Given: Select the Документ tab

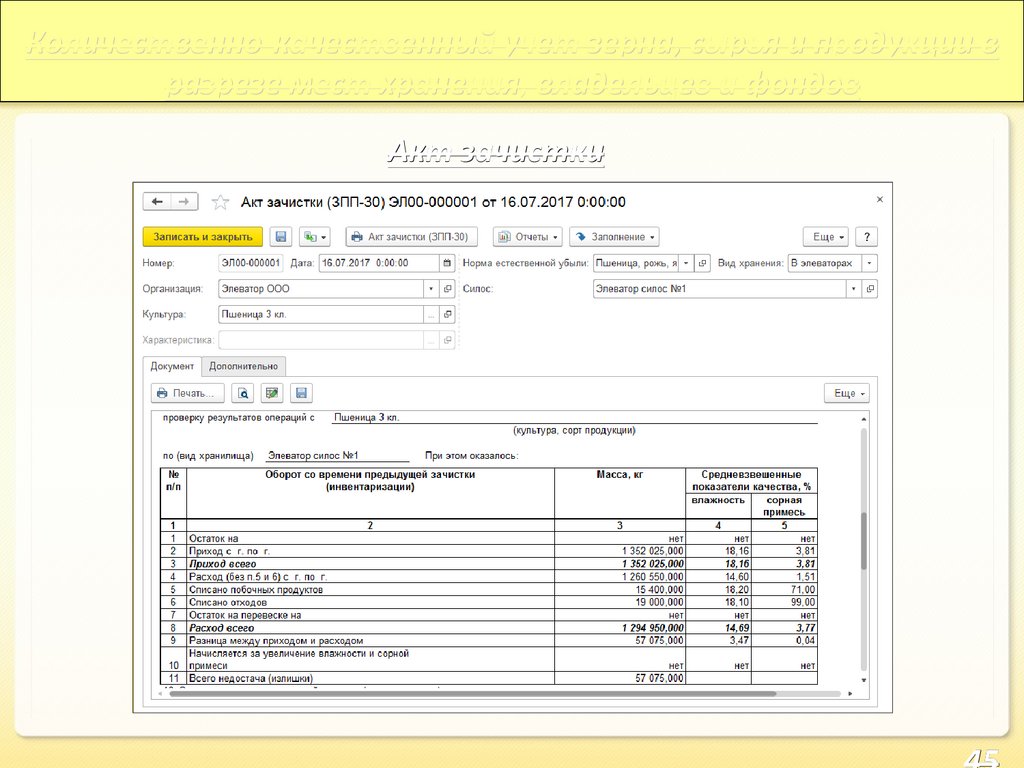Looking at the screenshot, I should point(172,367).
